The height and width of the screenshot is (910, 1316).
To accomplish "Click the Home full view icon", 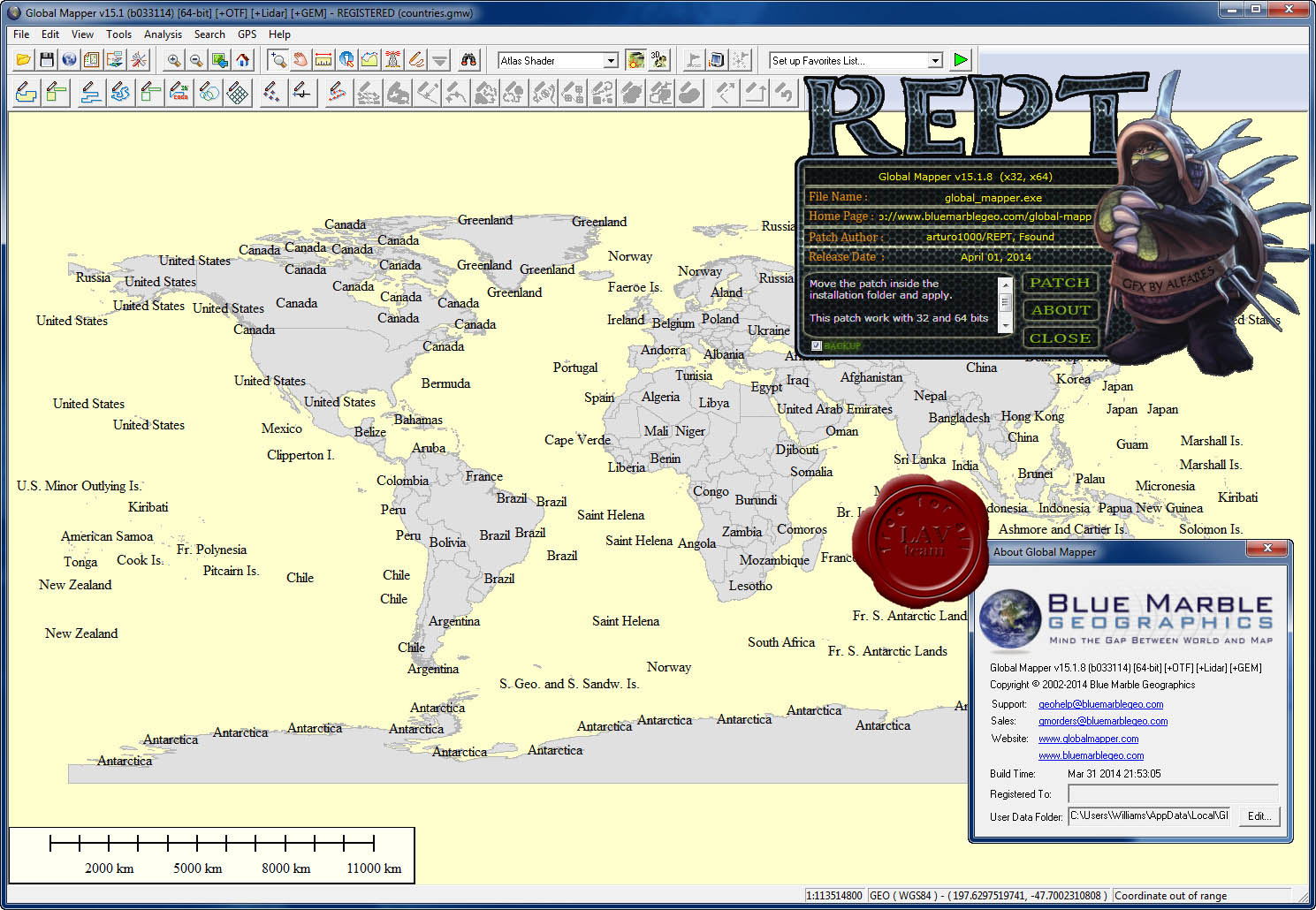I will [x=242, y=60].
